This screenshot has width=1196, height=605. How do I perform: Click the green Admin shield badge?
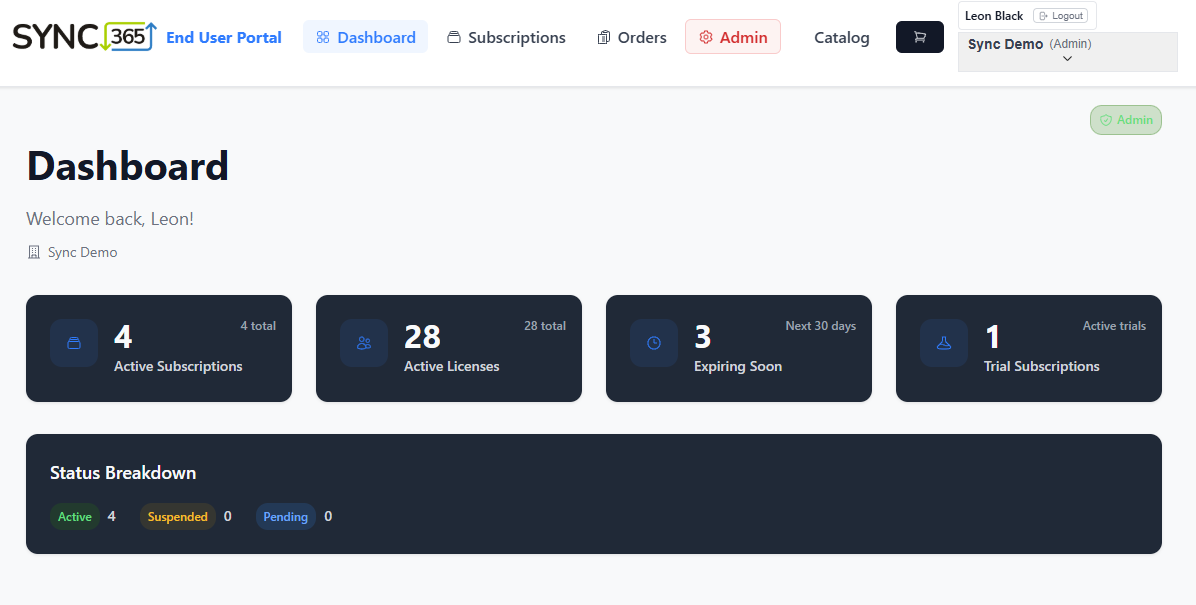1125,120
